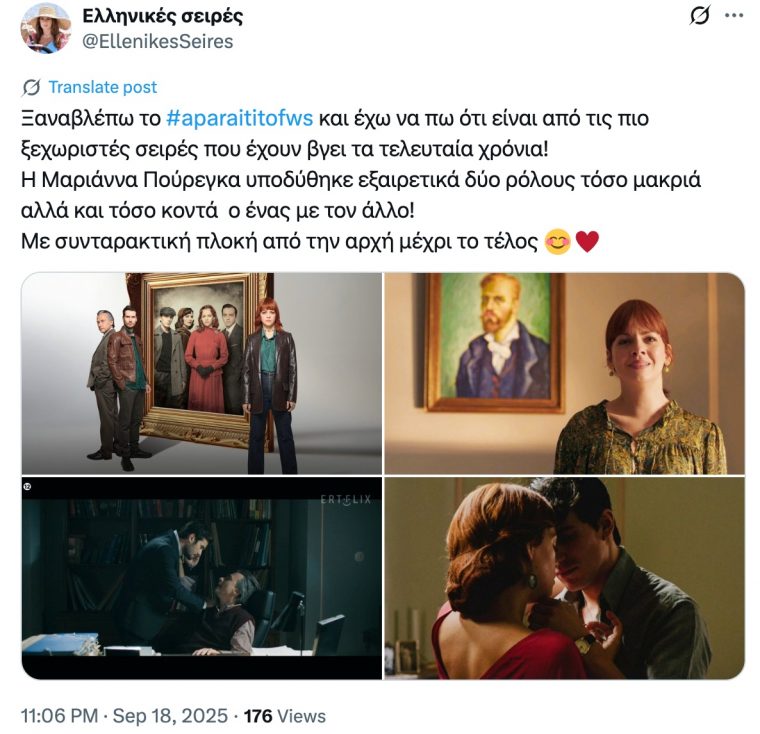Open the image of woman beside Van Gogh portrait
The width and height of the screenshot is (760, 734).
(564, 373)
